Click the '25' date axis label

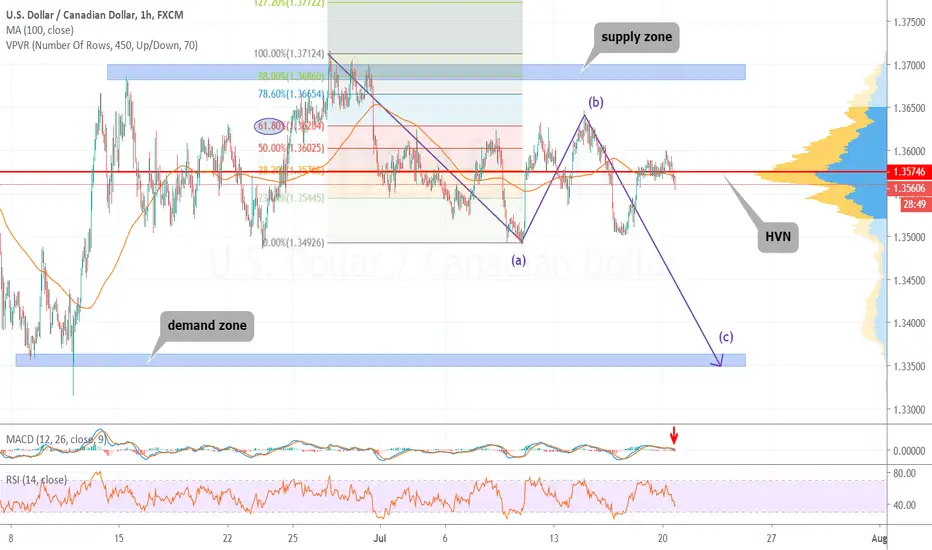[292, 539]
